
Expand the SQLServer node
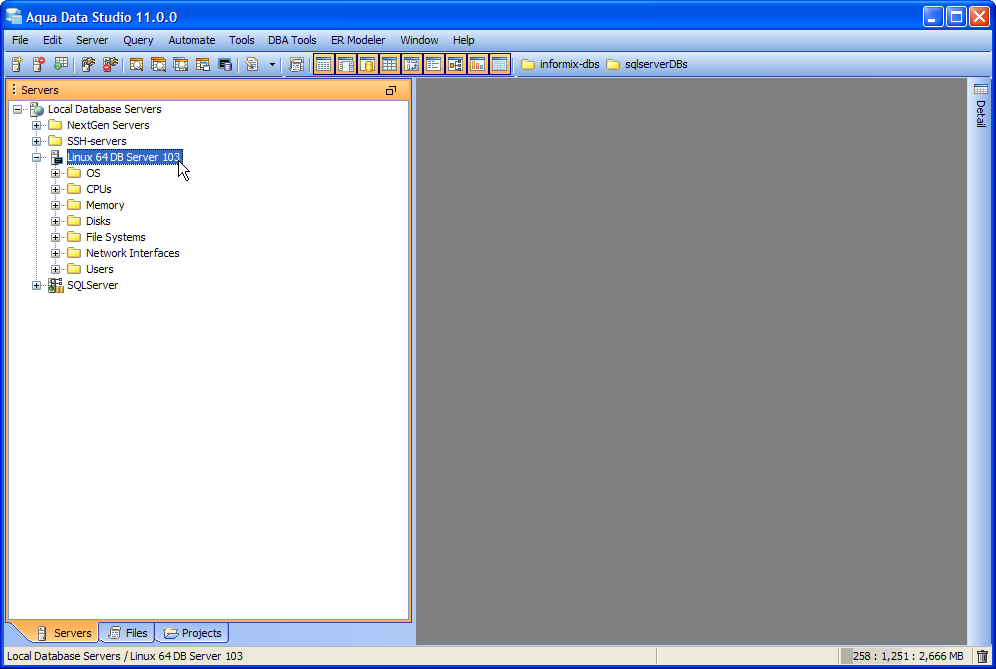(x=36, y=285)
